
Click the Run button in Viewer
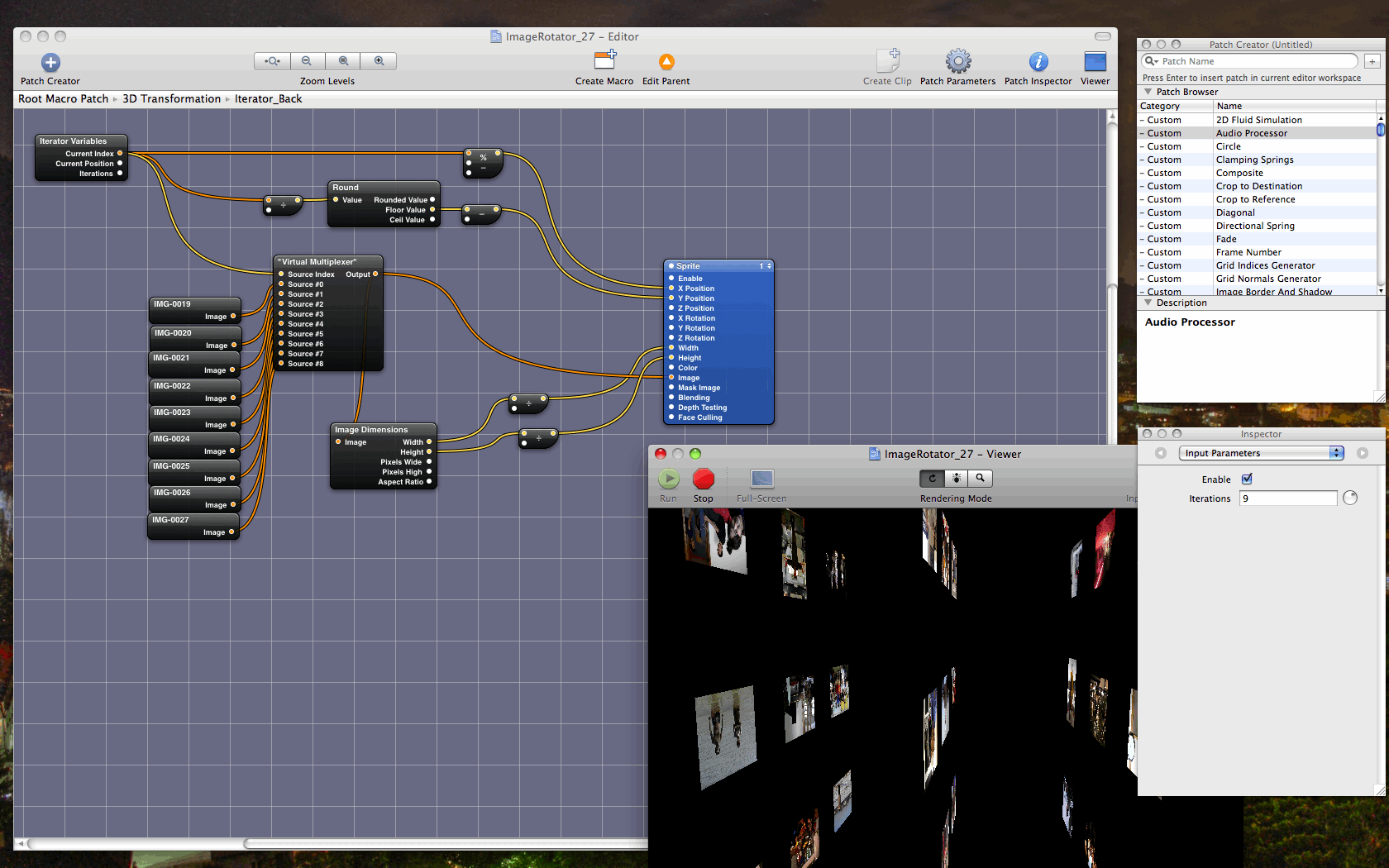pos(669,479)
